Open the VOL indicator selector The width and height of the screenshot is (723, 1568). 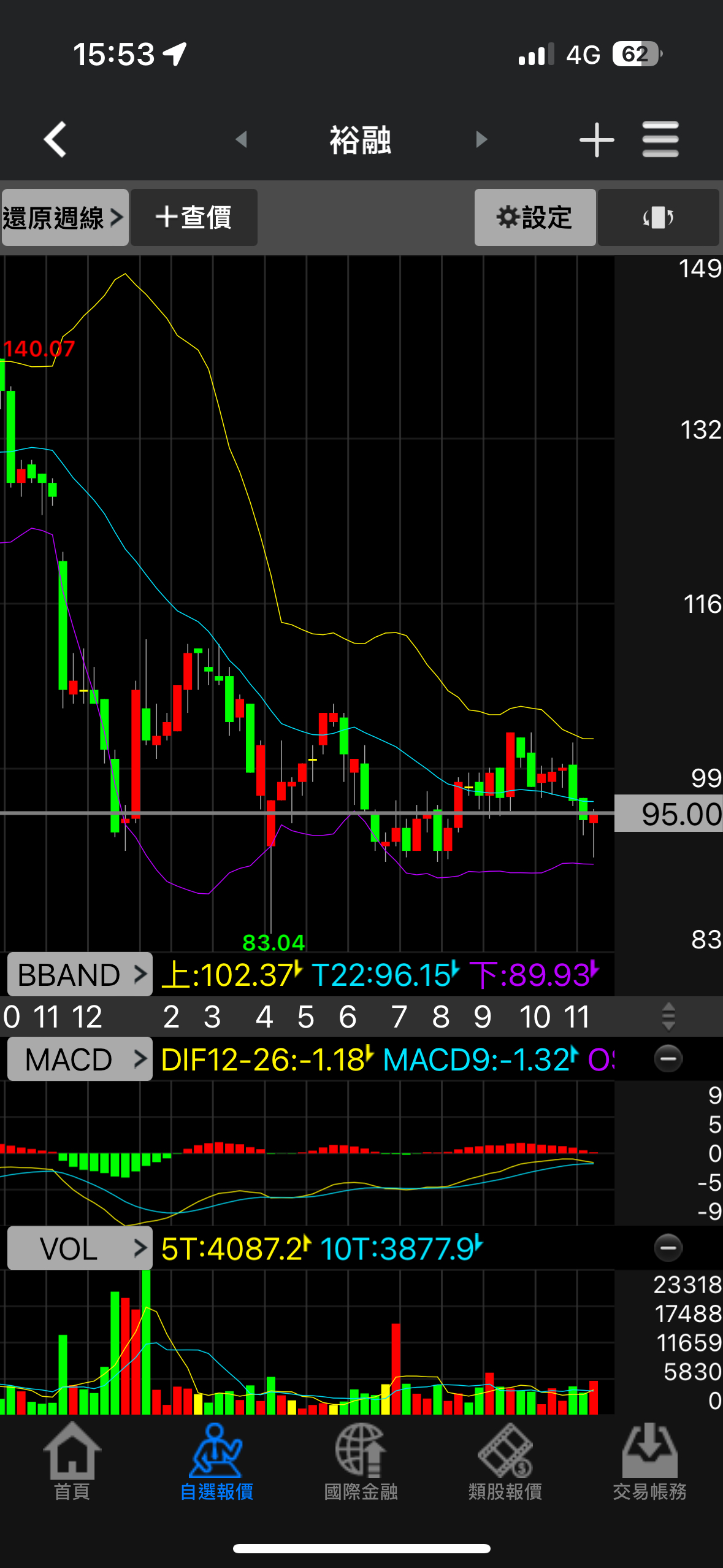(80, 1248)
